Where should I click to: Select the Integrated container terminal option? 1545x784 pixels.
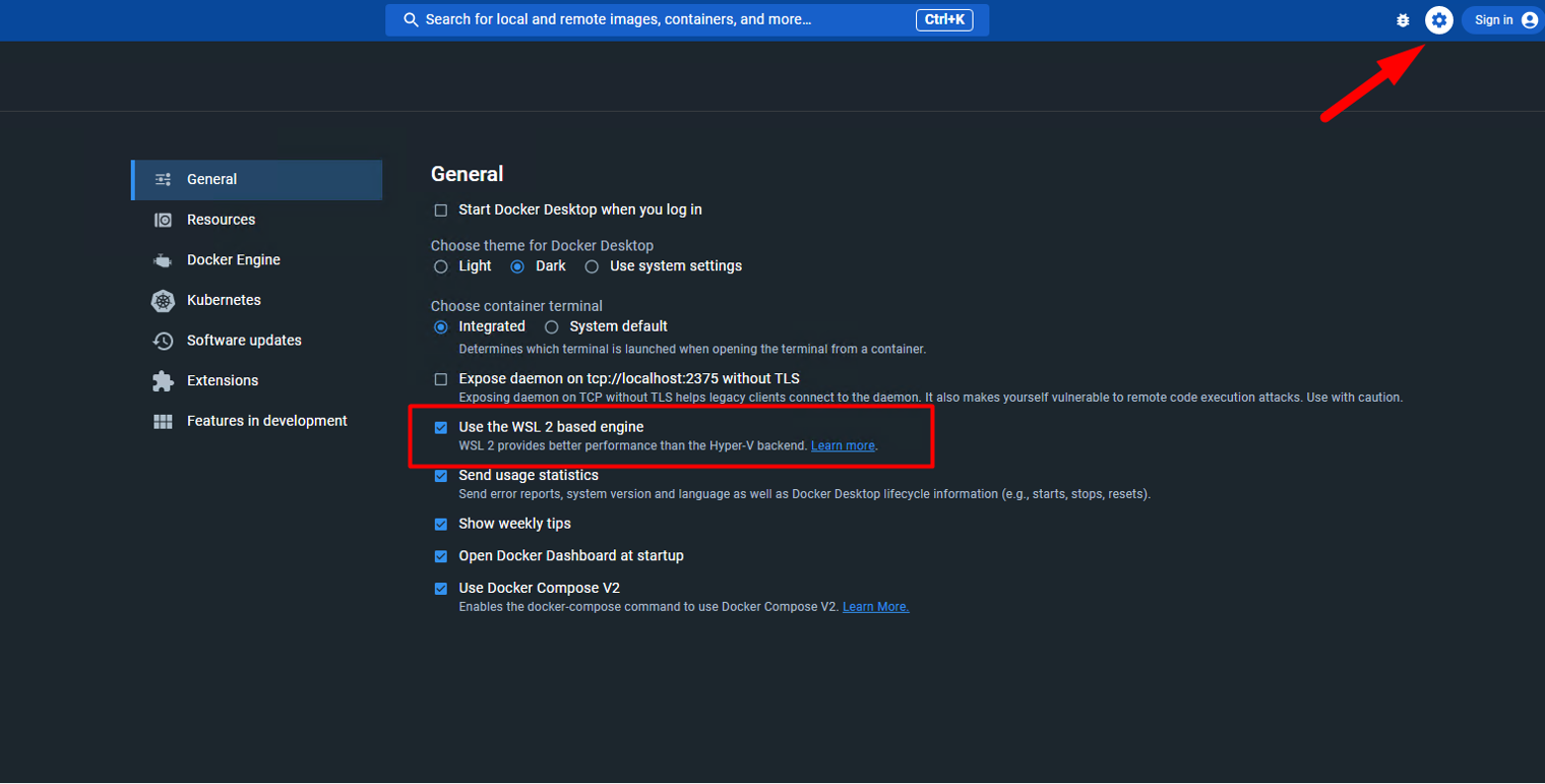pos(441,327)
